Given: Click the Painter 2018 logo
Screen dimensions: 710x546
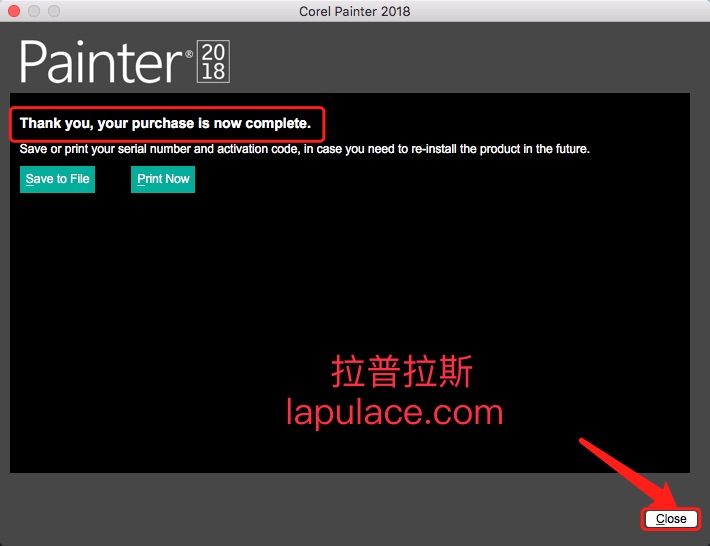Looking at the screenshot, I should point(125,61).
